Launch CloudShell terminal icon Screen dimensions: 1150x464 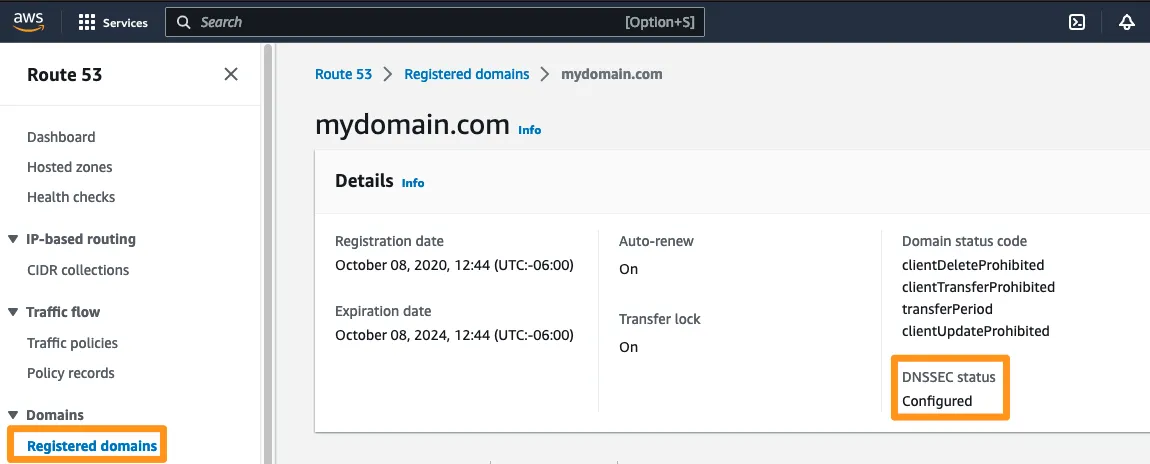tap(1077, 22)
